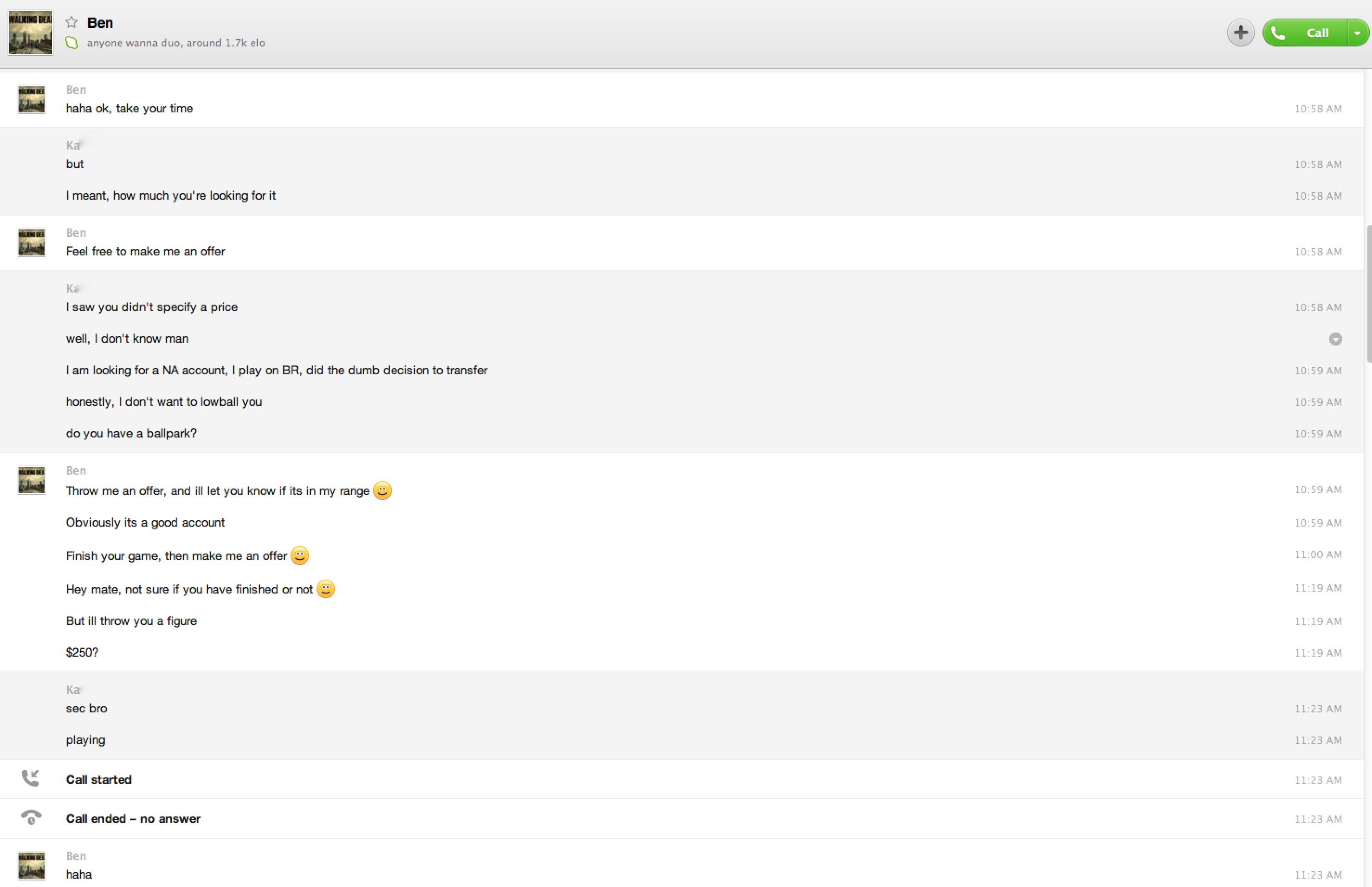This screenshot has width=1372, height=887.
Task: Select the message 'Feel free to make me an offer'
Action: [x=145, y=251]
